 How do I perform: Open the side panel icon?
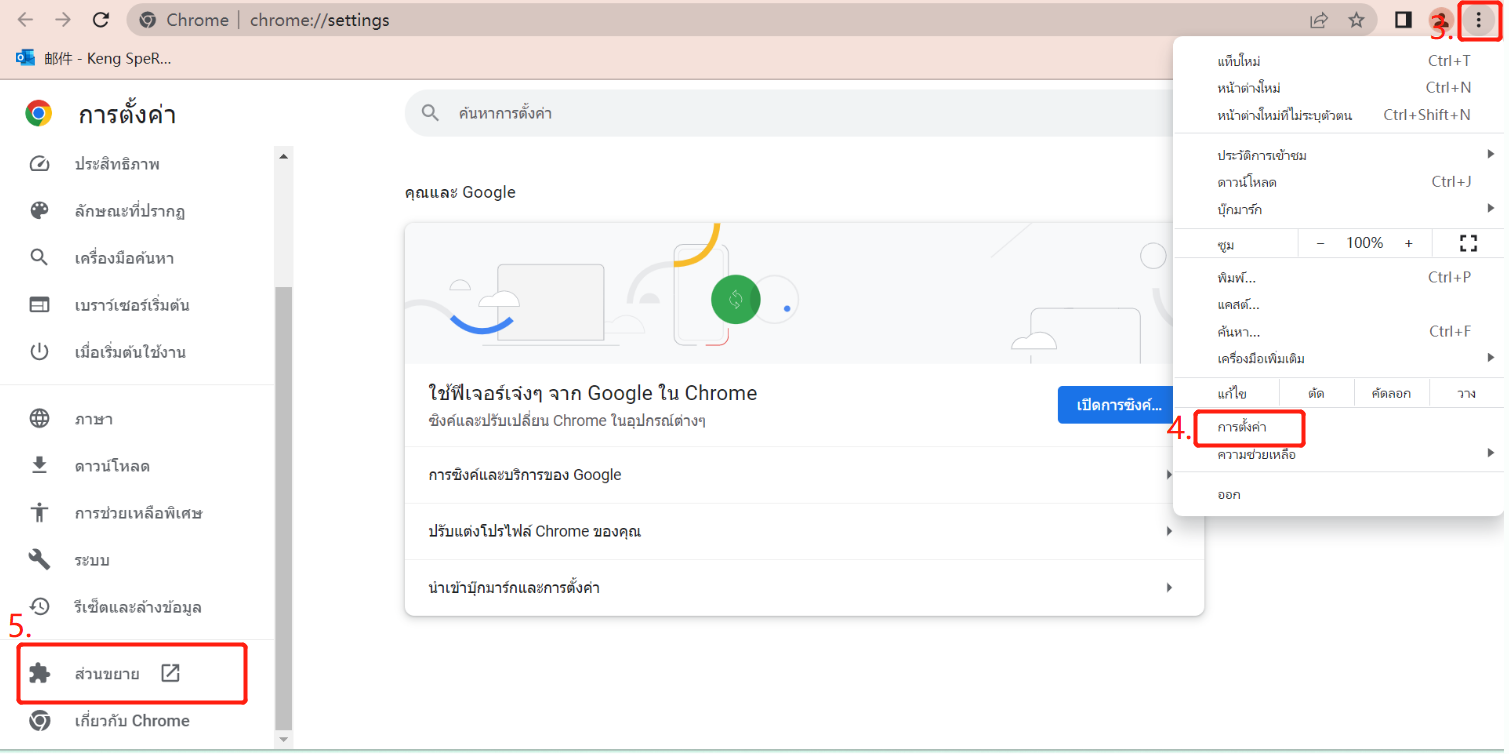click(x=1403, y=20)
